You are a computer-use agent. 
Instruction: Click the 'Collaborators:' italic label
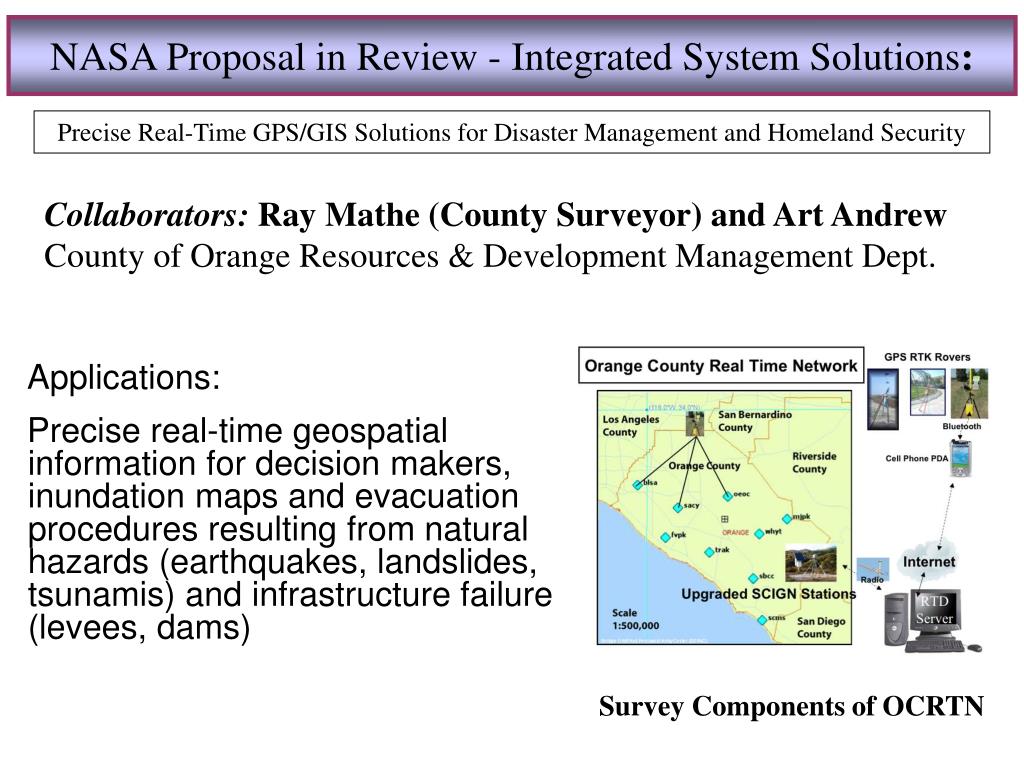[146, 216]
